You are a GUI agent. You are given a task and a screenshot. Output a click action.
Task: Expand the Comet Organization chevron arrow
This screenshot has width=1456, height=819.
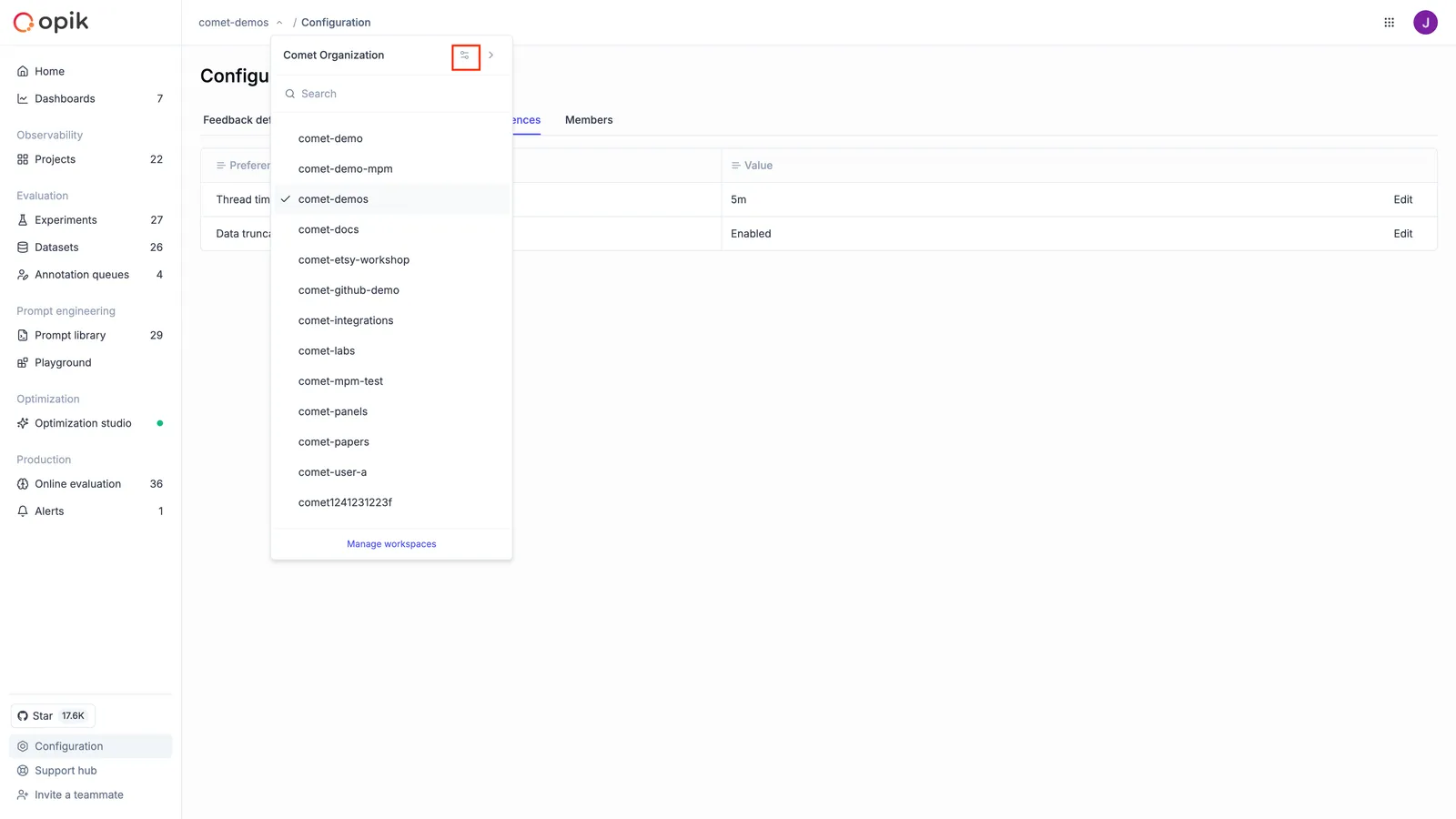click(x=491, y=56)
